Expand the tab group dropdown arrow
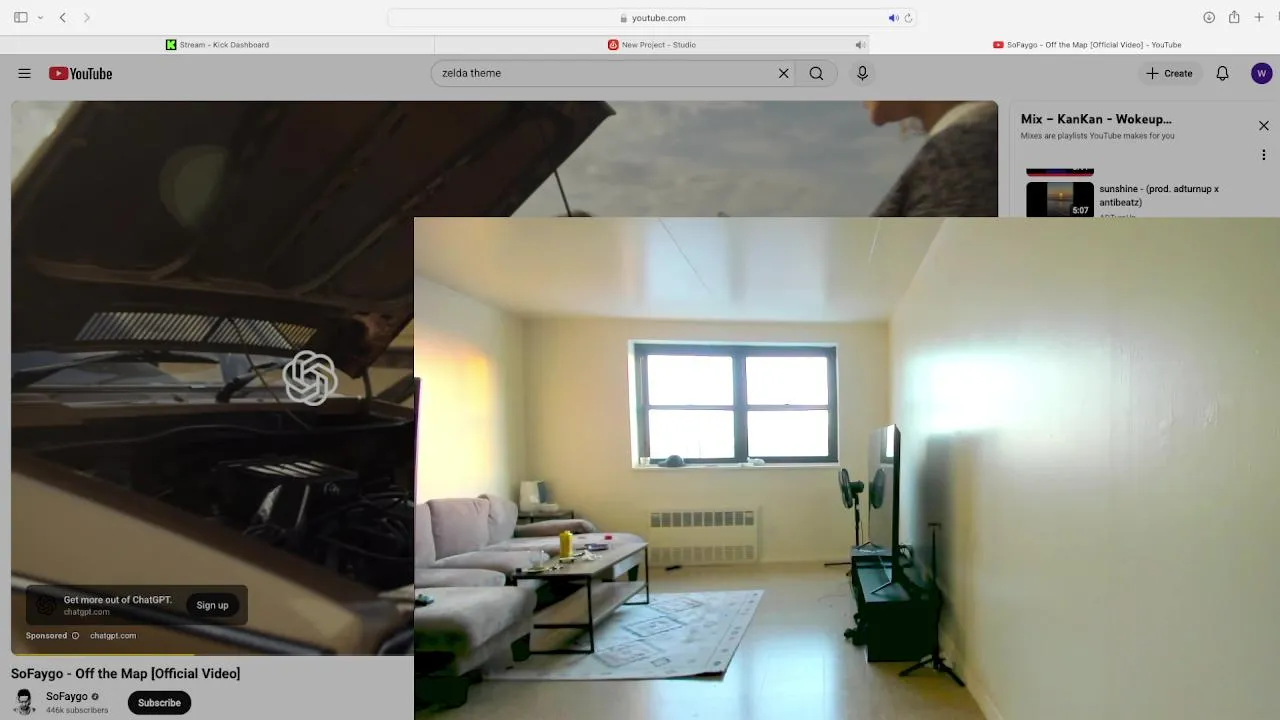This screenshot has height=720, width=1280. click(40, 18)
